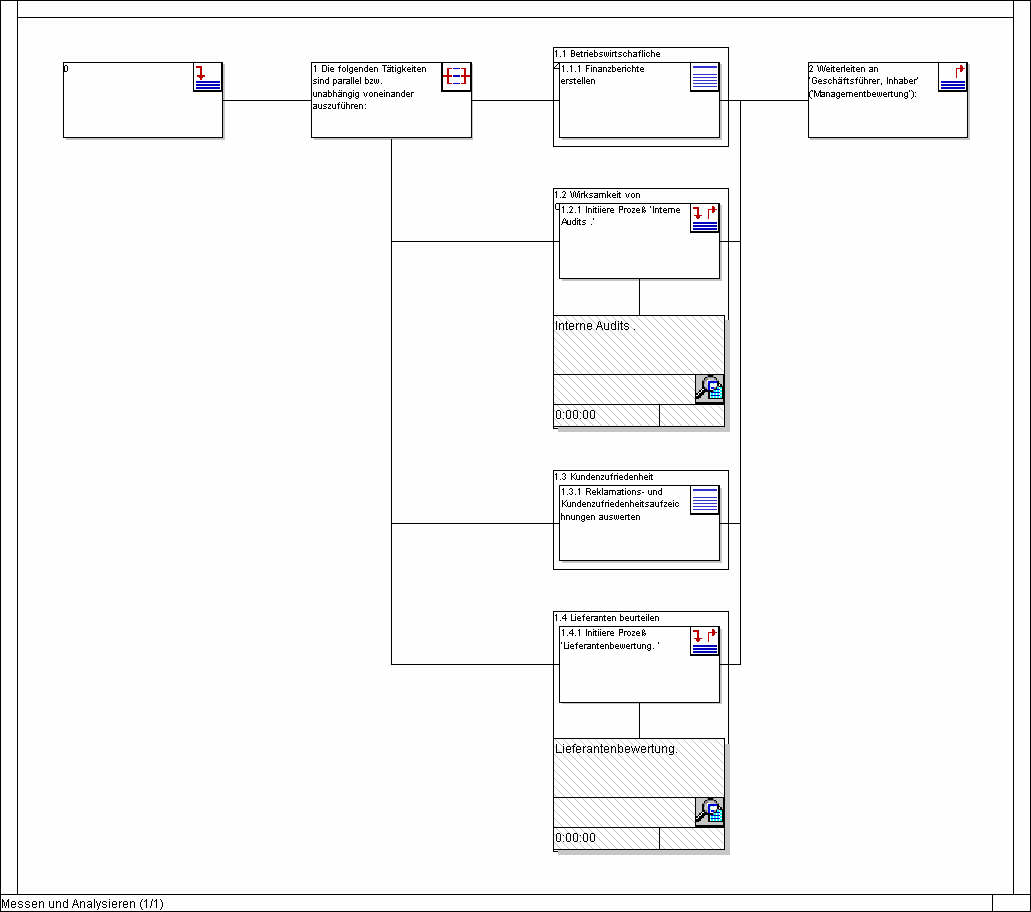
Task: Click the 'Lieferantenbewertung.' subprocess title
Action: click(616, 749)
